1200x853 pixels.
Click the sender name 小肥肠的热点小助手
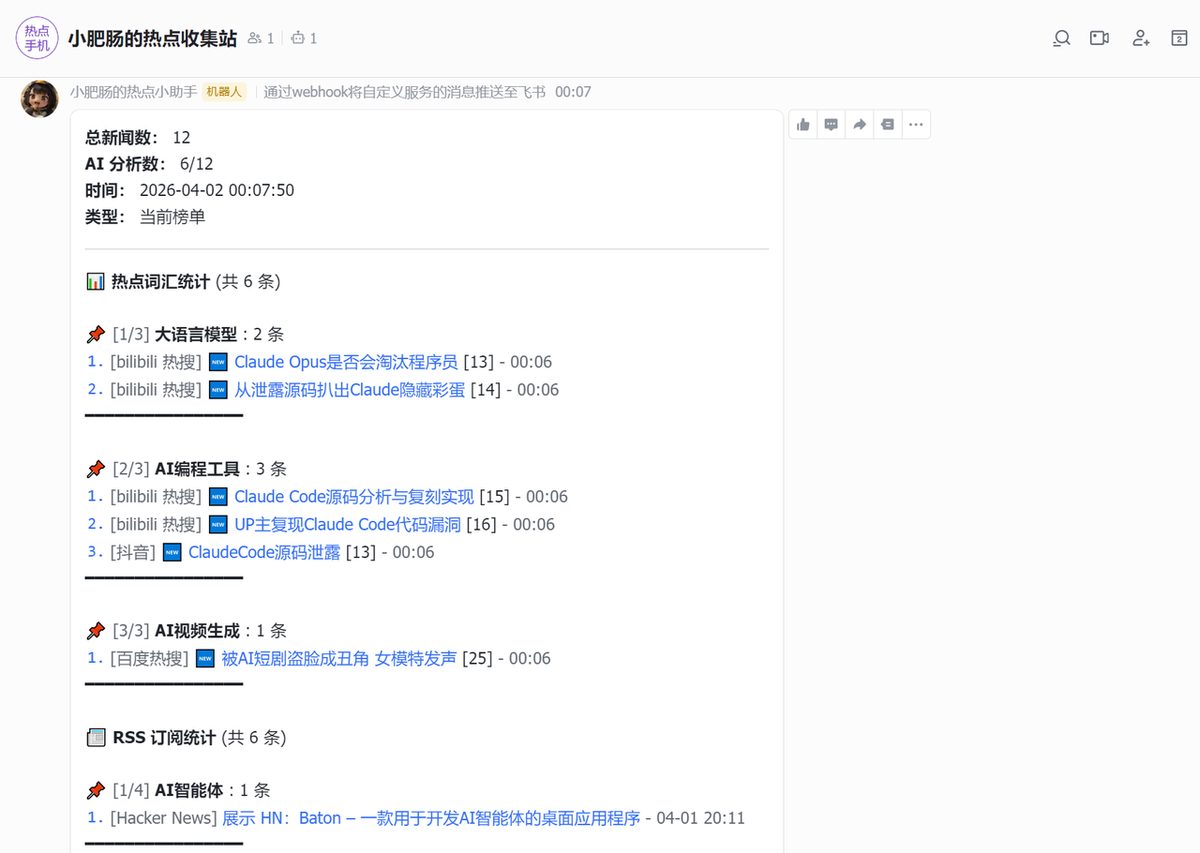(133, 92)
